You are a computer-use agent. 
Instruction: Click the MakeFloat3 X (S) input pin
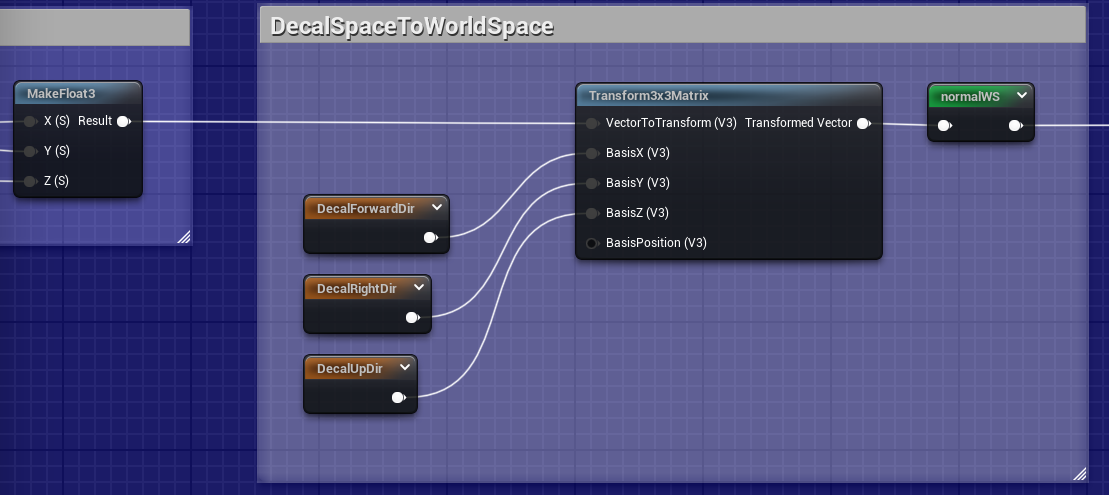tap(30, 122)
